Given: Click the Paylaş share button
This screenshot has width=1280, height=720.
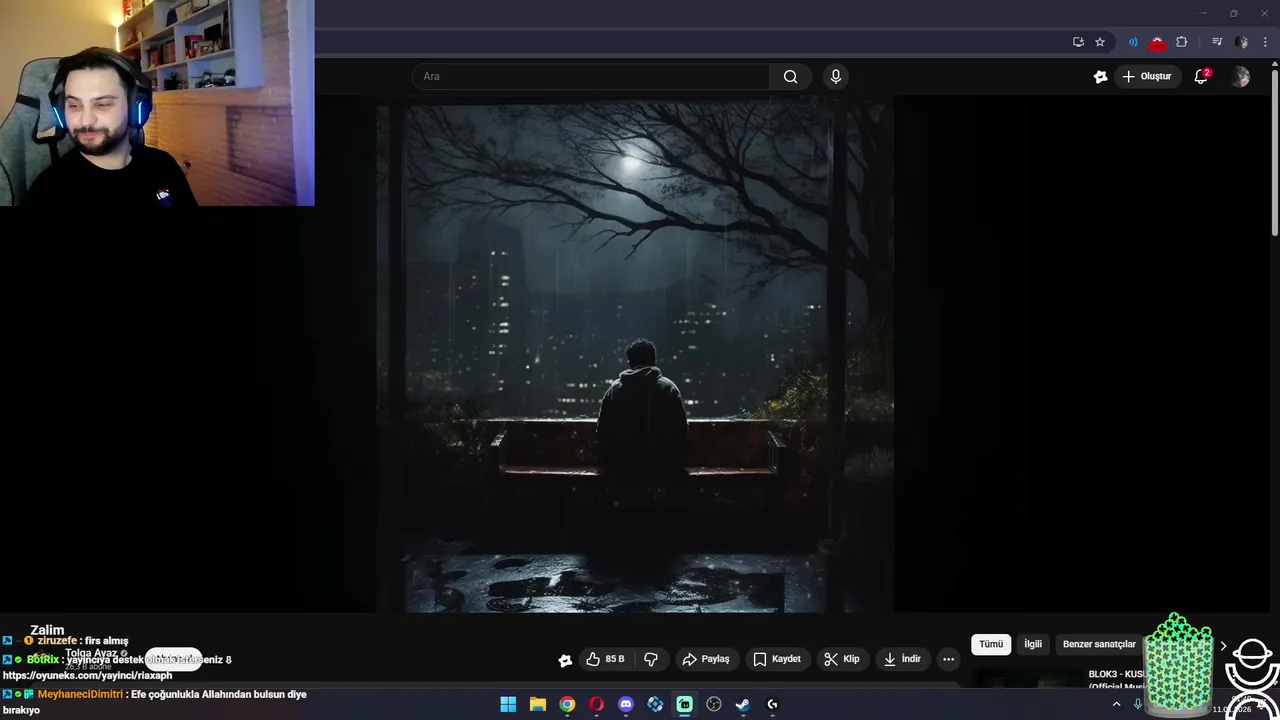Looking at the screenshot, I should click(706, 659).
